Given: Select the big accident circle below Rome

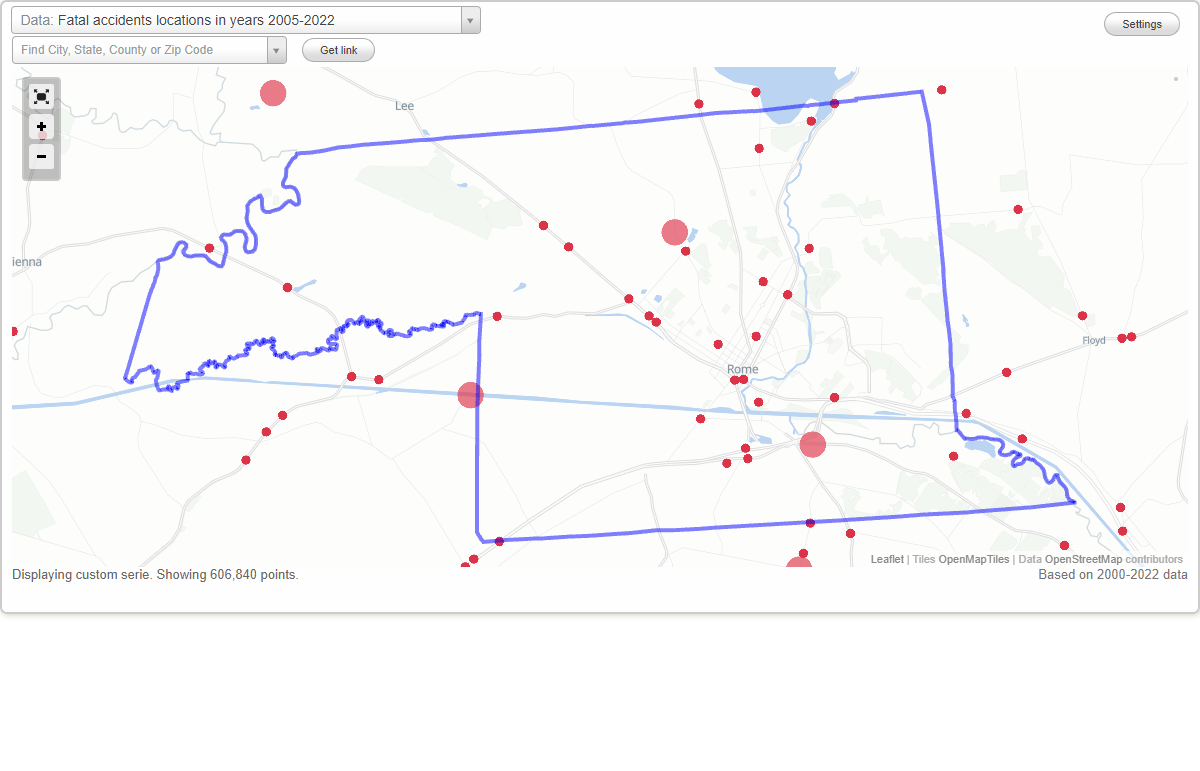Looking at the screenshot, I should click(812, 444).
